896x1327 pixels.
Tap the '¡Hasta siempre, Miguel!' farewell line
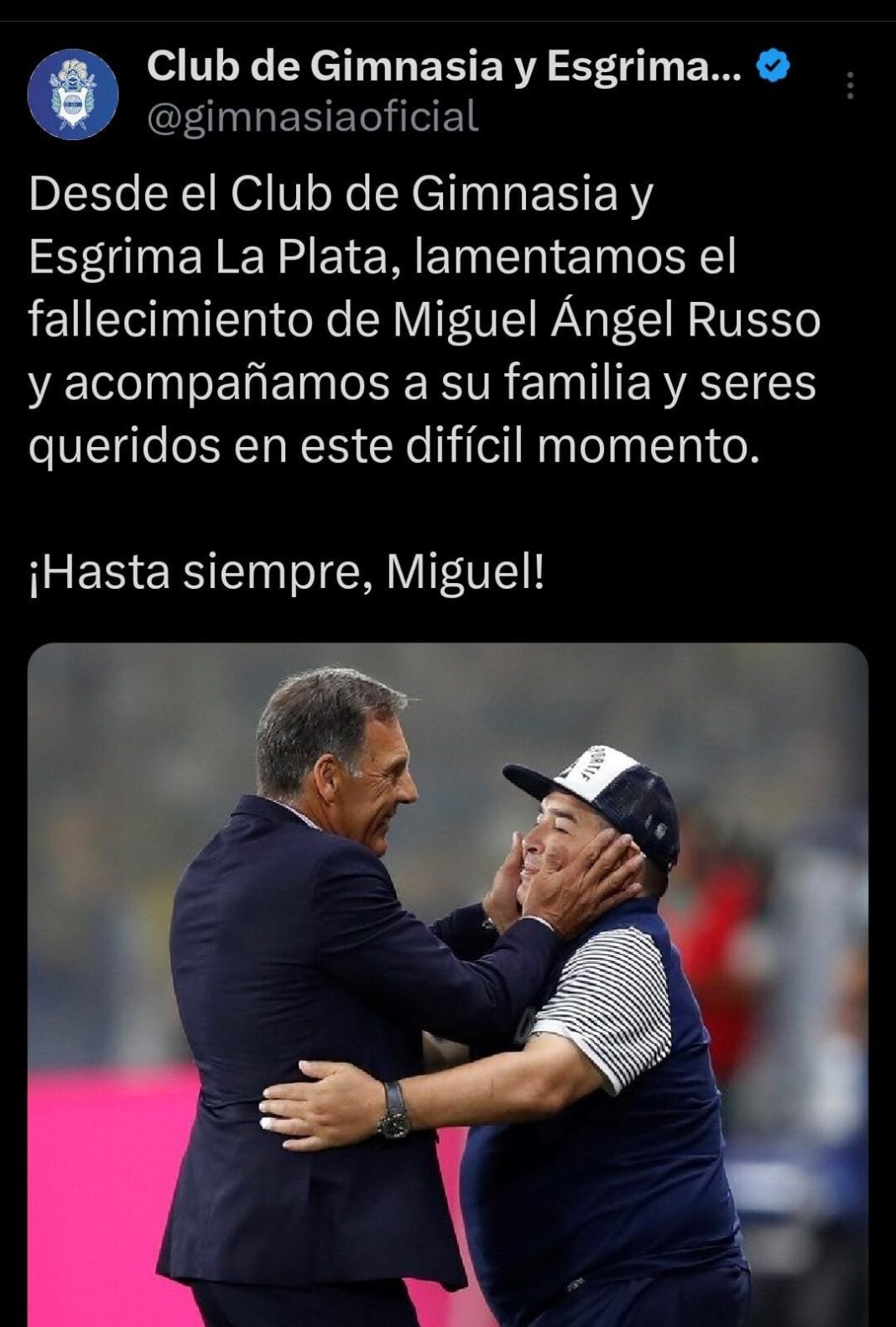(x=286, y=573)
